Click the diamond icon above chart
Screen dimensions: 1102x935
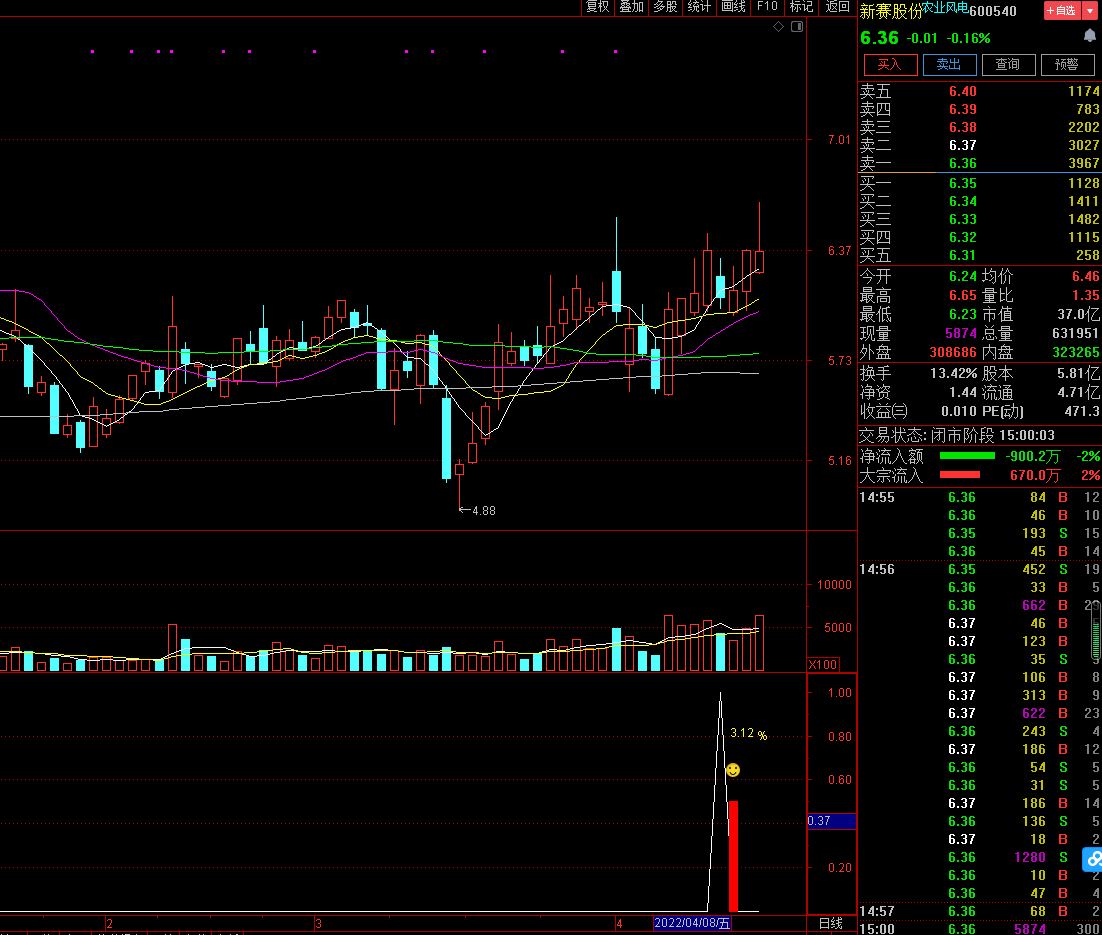[779, 27]
